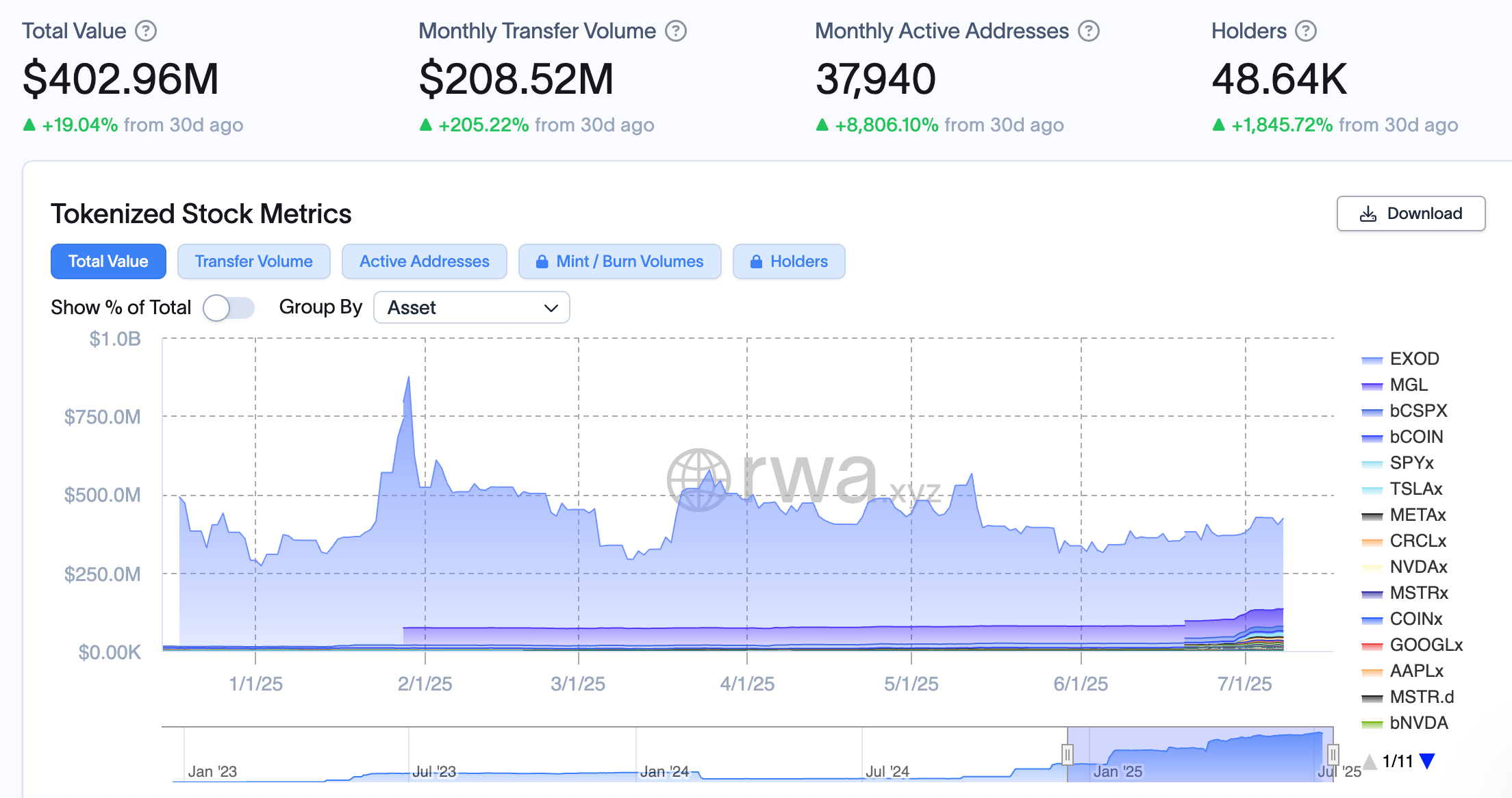Click lock icon on Mint / Burn Volumes
Viewport: 1512px width, 798px height.
point(542,262)
